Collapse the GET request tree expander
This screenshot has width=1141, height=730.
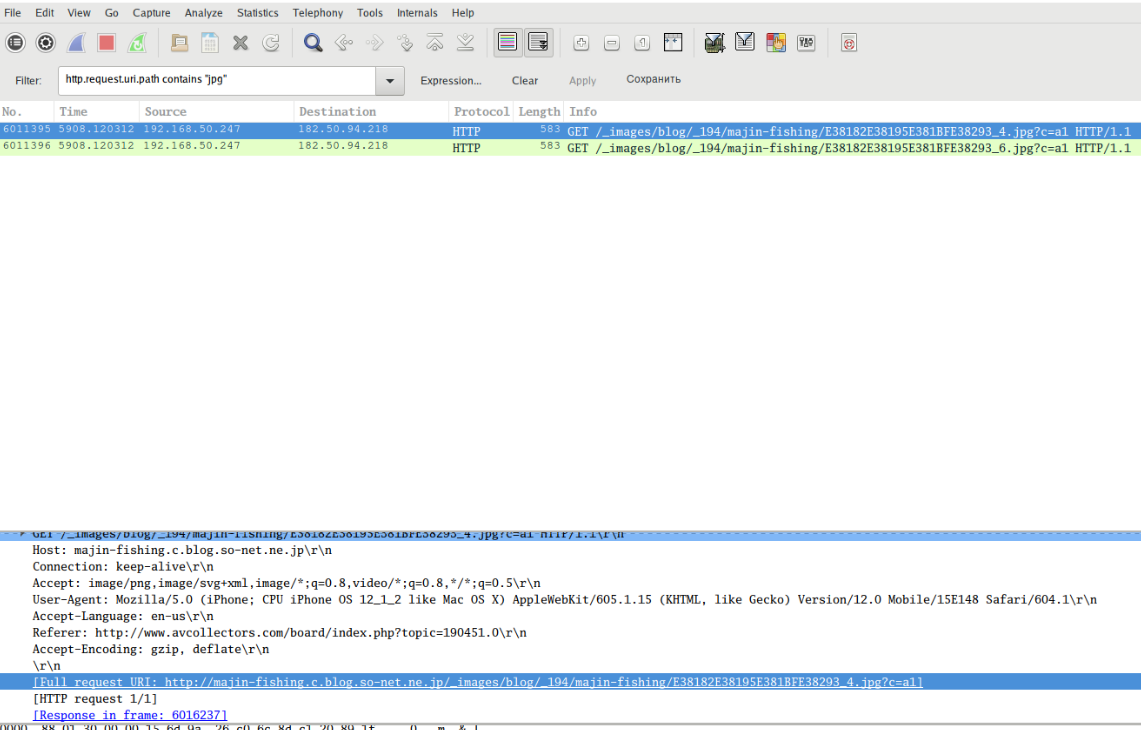tap(22, 534)
